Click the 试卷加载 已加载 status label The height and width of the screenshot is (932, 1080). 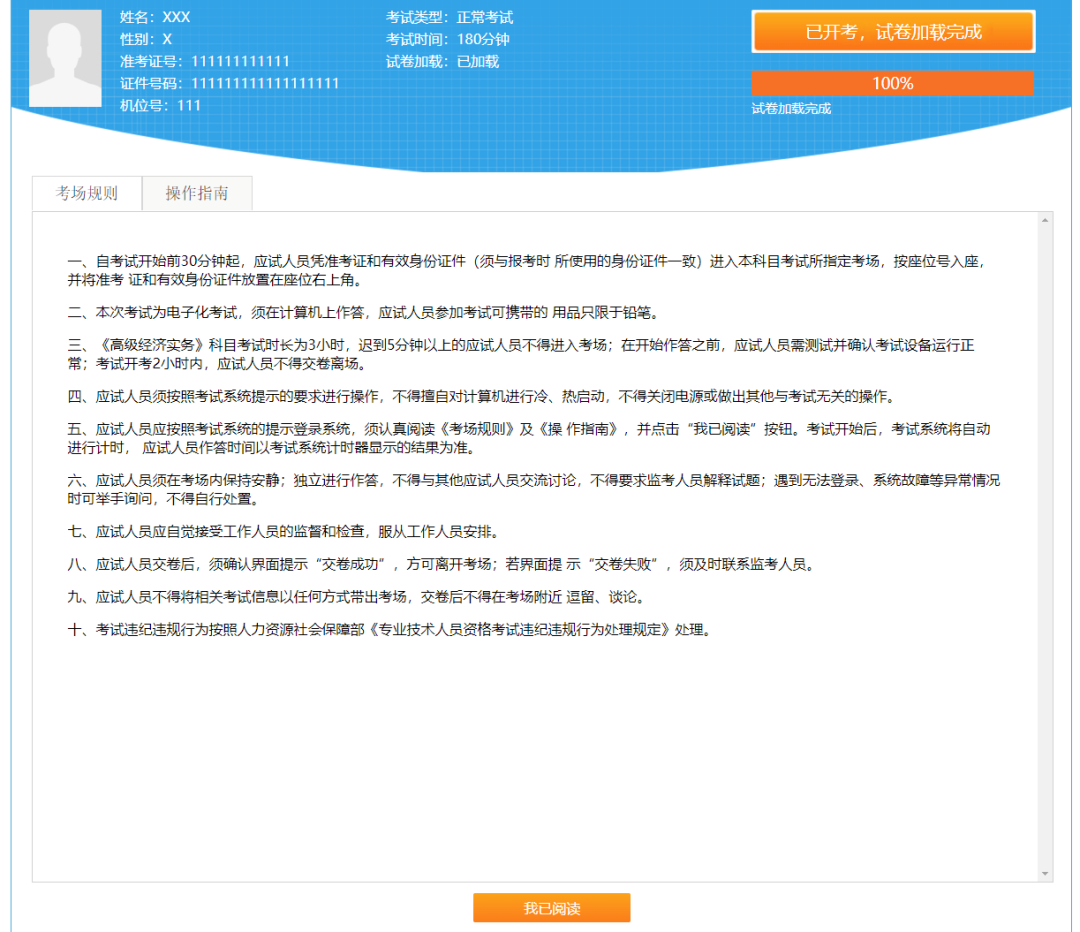point(442,61)
